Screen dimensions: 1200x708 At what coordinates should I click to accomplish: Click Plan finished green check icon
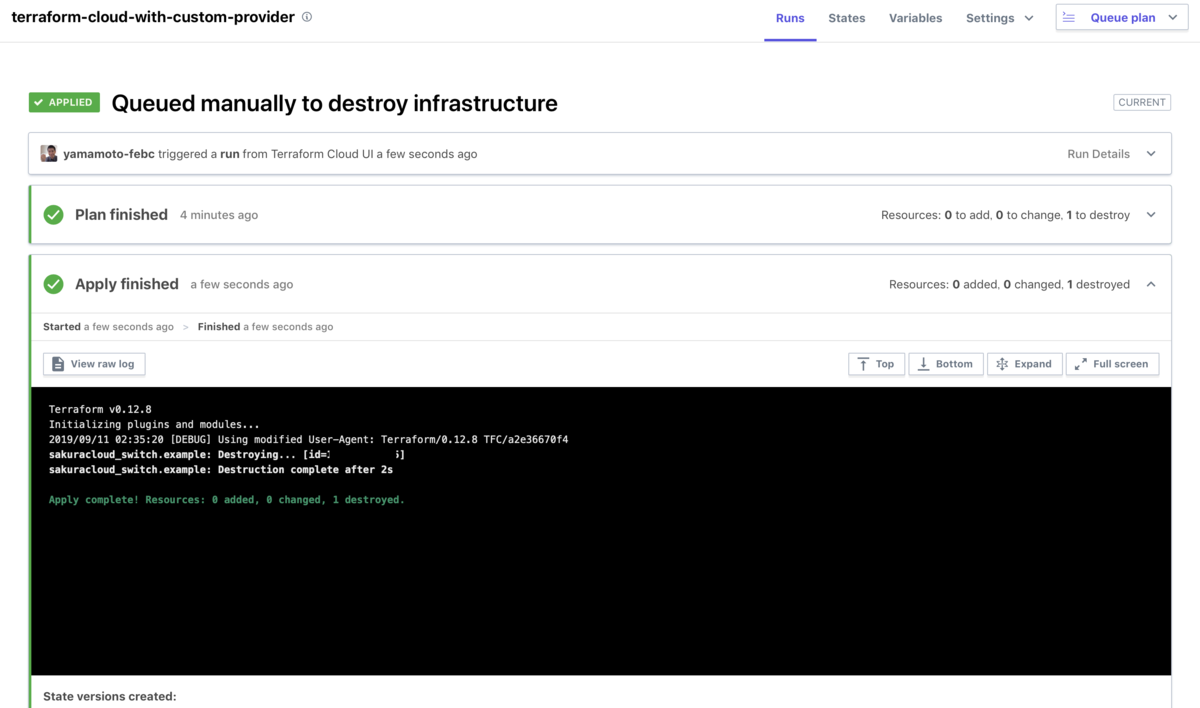54,215
